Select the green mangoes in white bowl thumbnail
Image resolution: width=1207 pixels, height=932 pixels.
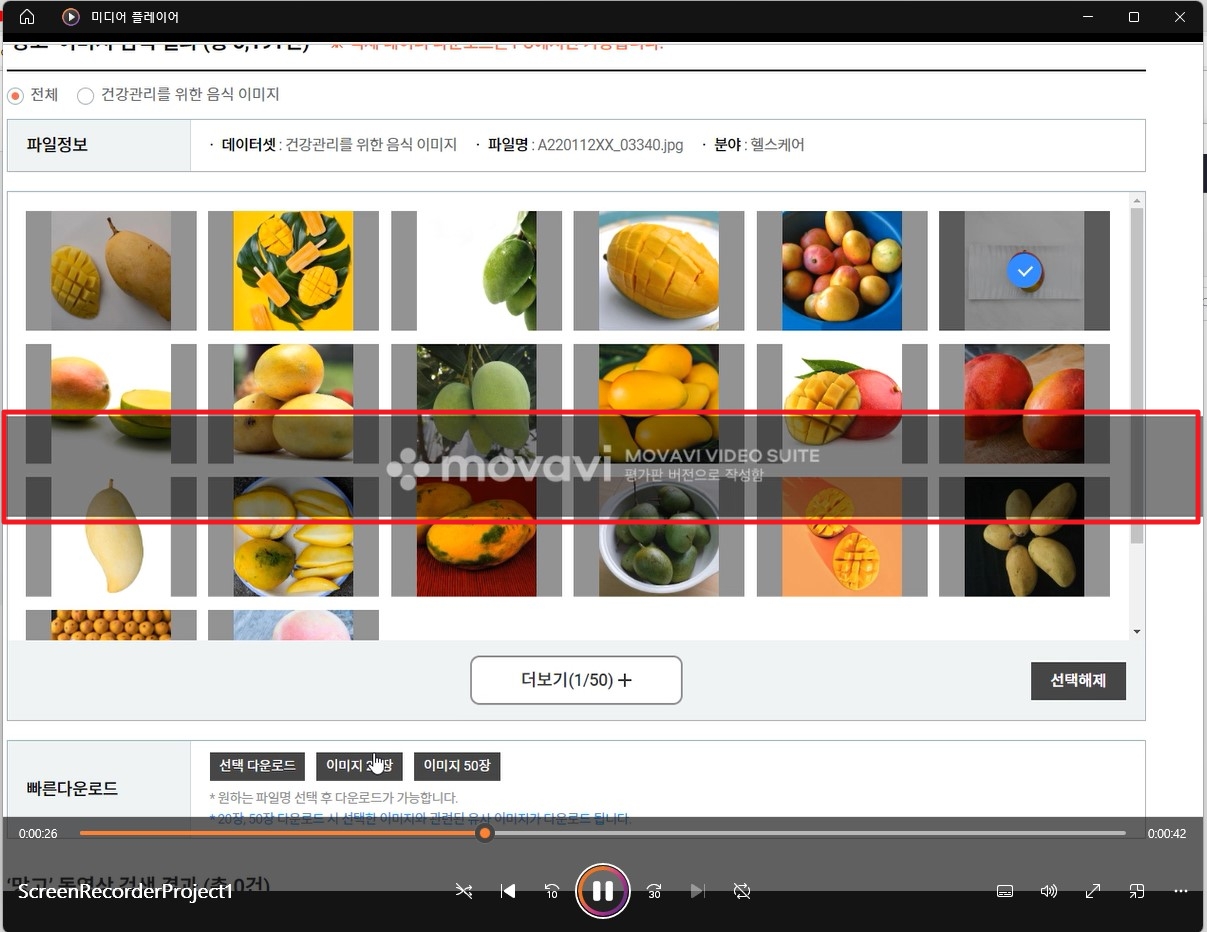659,537
